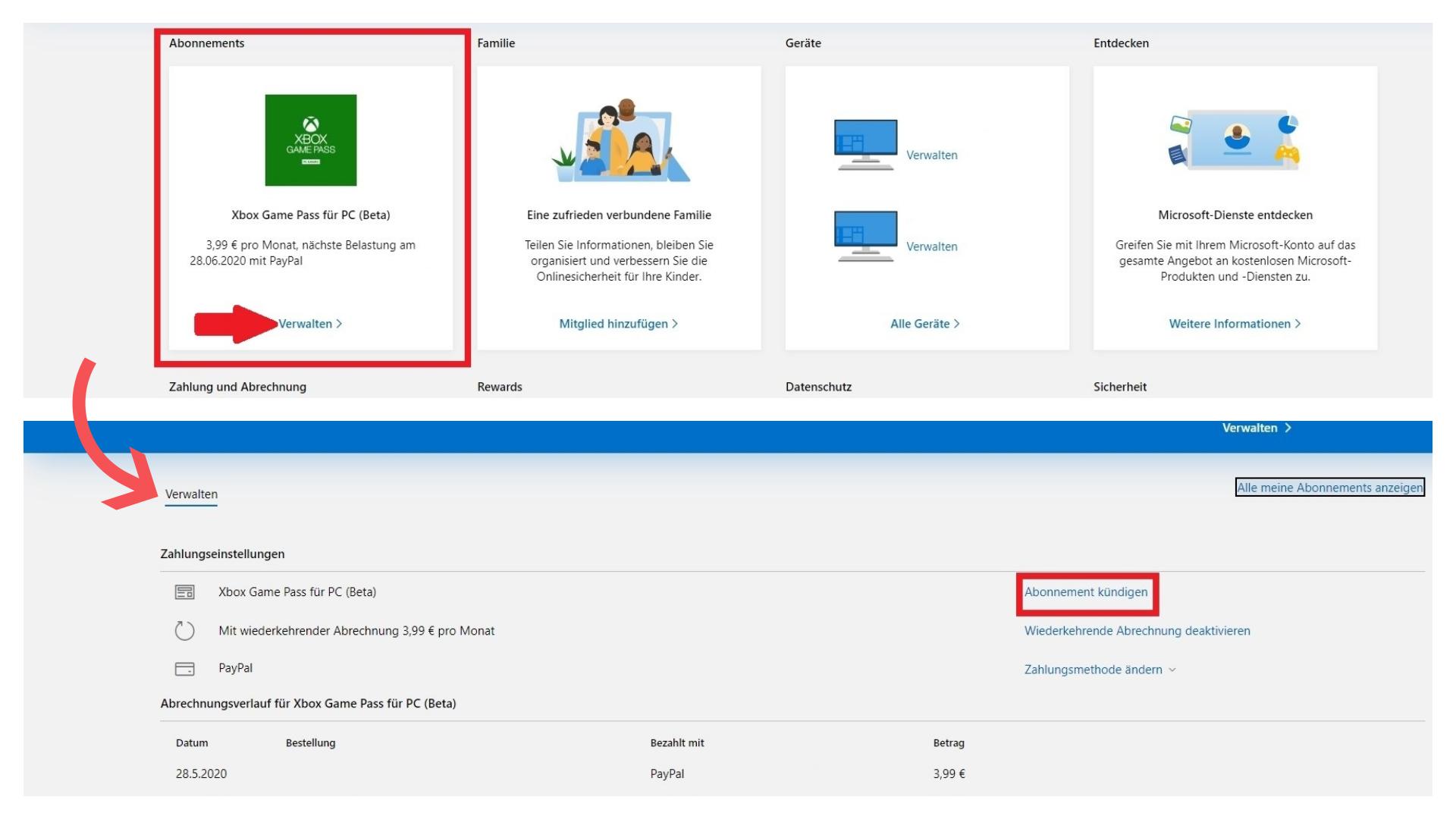Click the Bestellung column header
This screenshot has width=1456, height=819.
click(x=310, y=743)
